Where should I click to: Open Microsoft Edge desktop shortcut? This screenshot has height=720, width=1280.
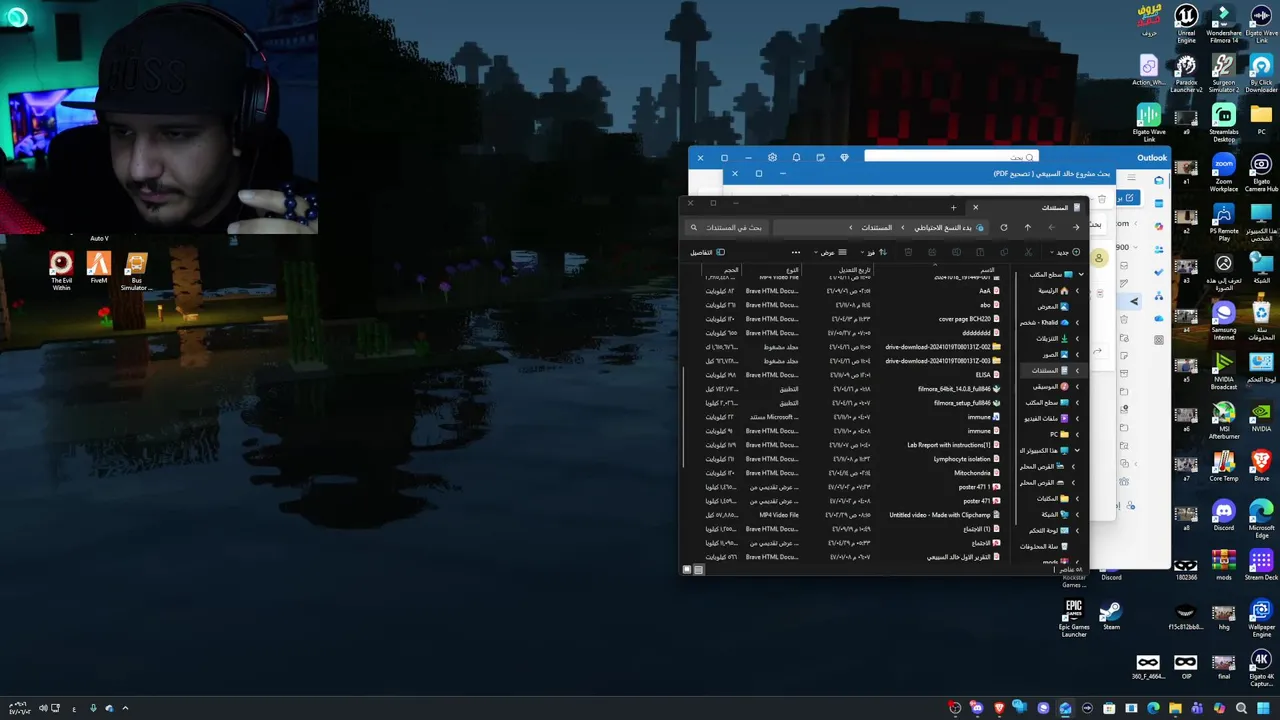[1261, 519]
